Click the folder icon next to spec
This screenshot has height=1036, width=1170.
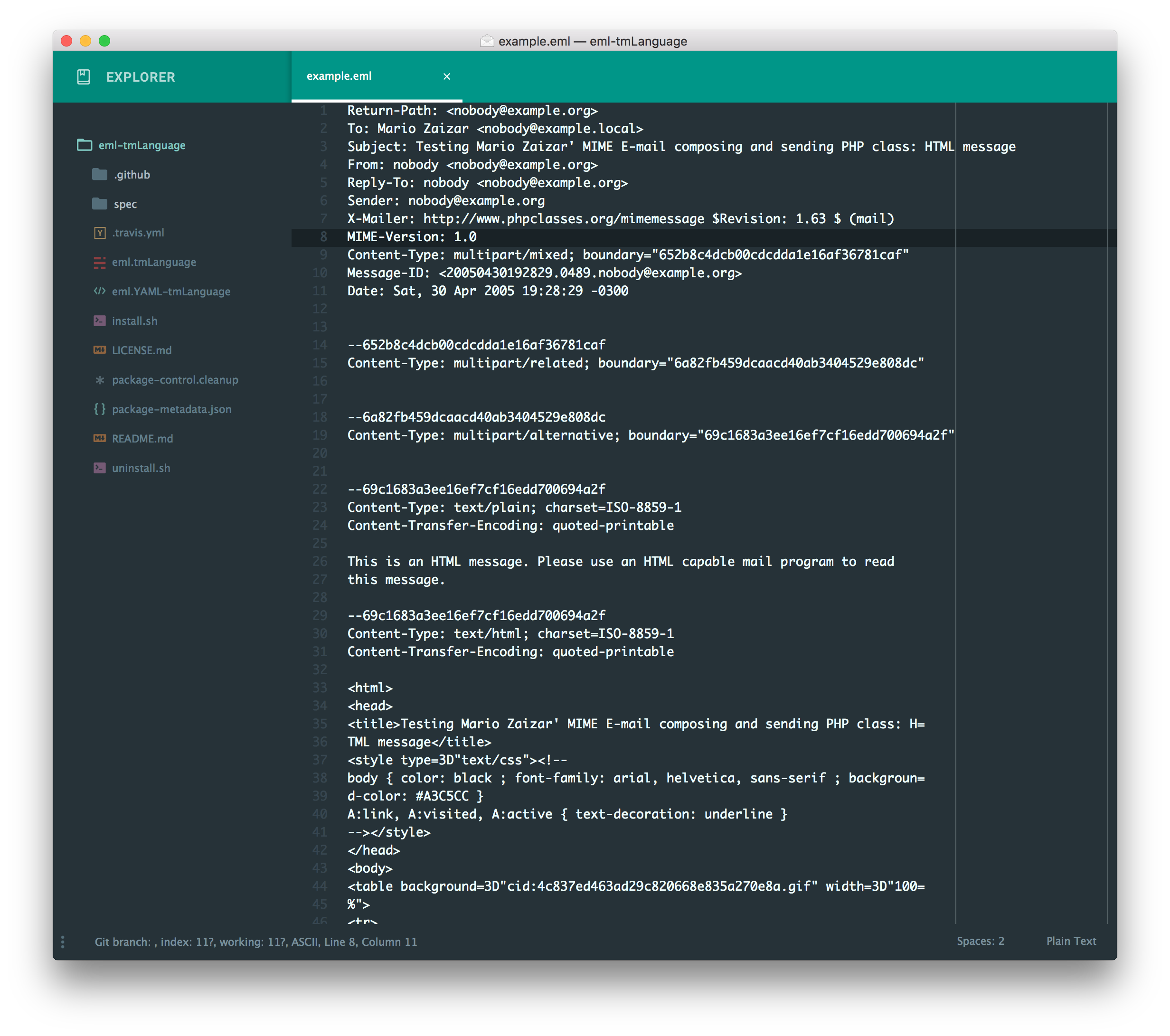click(x=99, y=203)
